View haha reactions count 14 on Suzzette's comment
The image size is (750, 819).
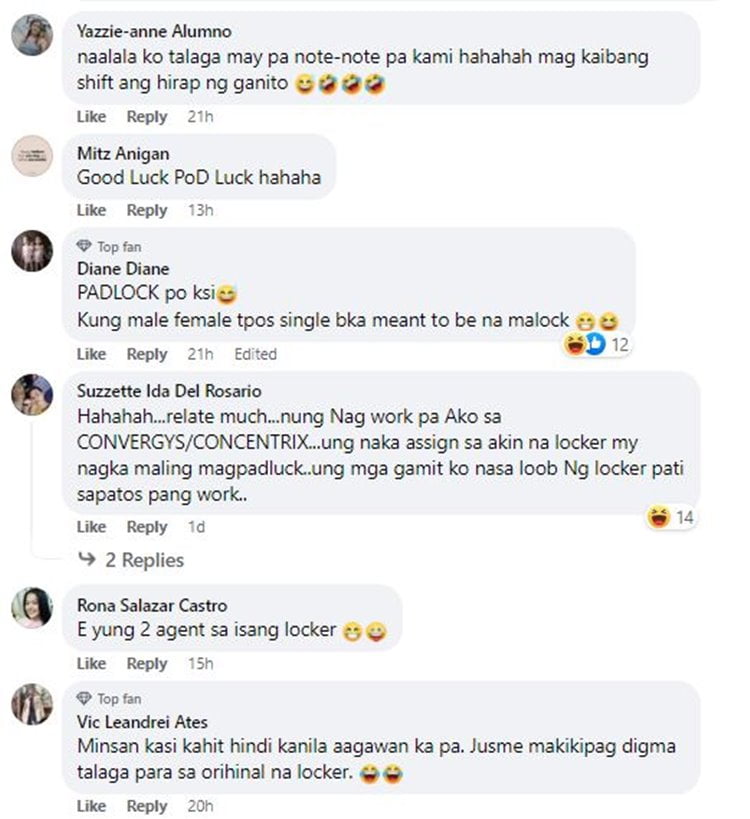tap(671, 517)
